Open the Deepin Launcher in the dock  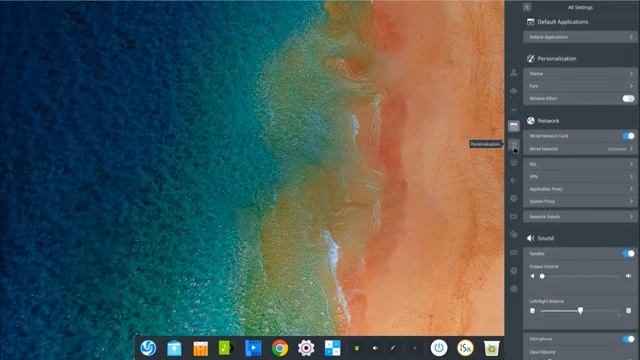point(148,348)
